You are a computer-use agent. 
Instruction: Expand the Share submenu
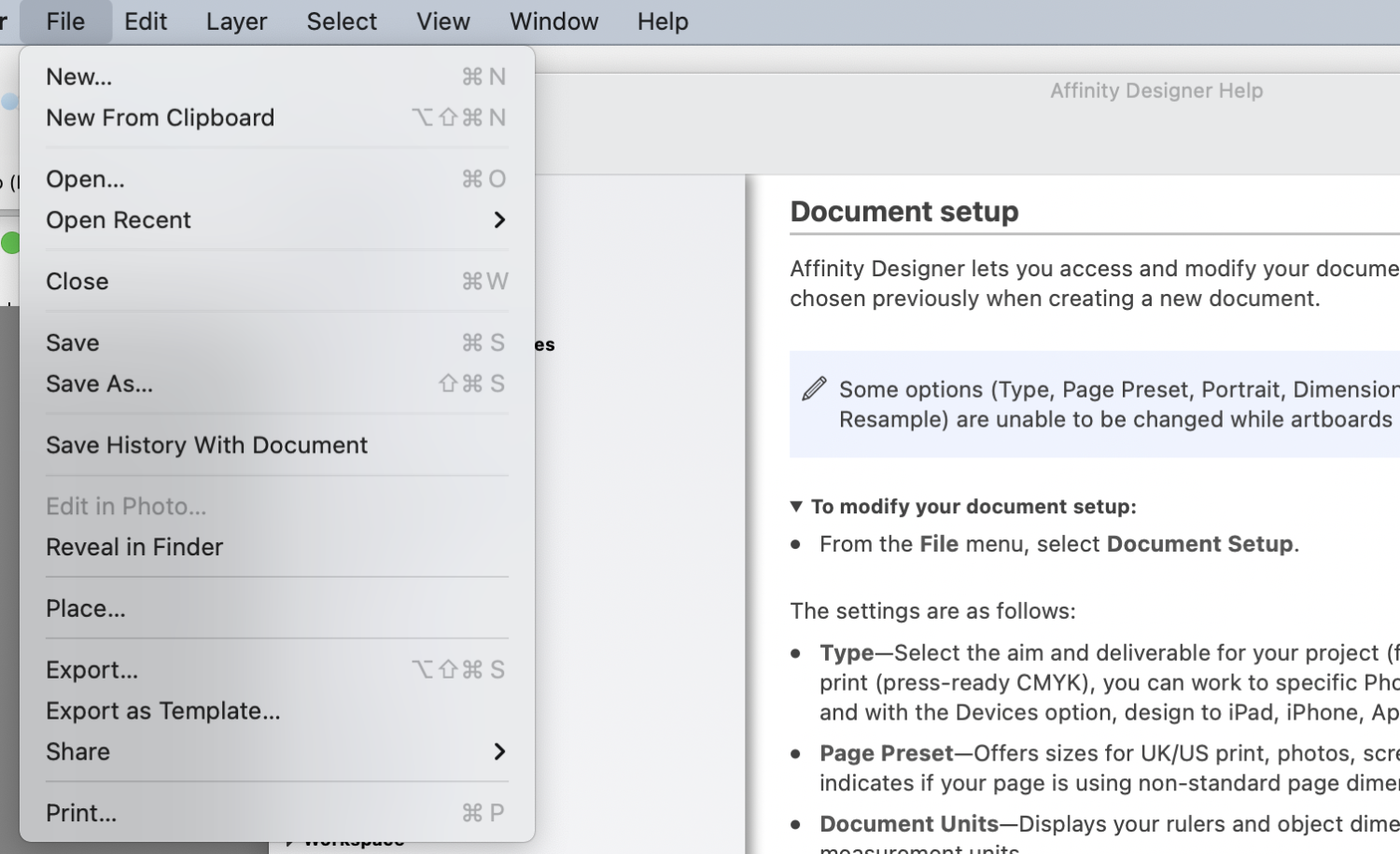pyautogui.click(x=277, y=752)
